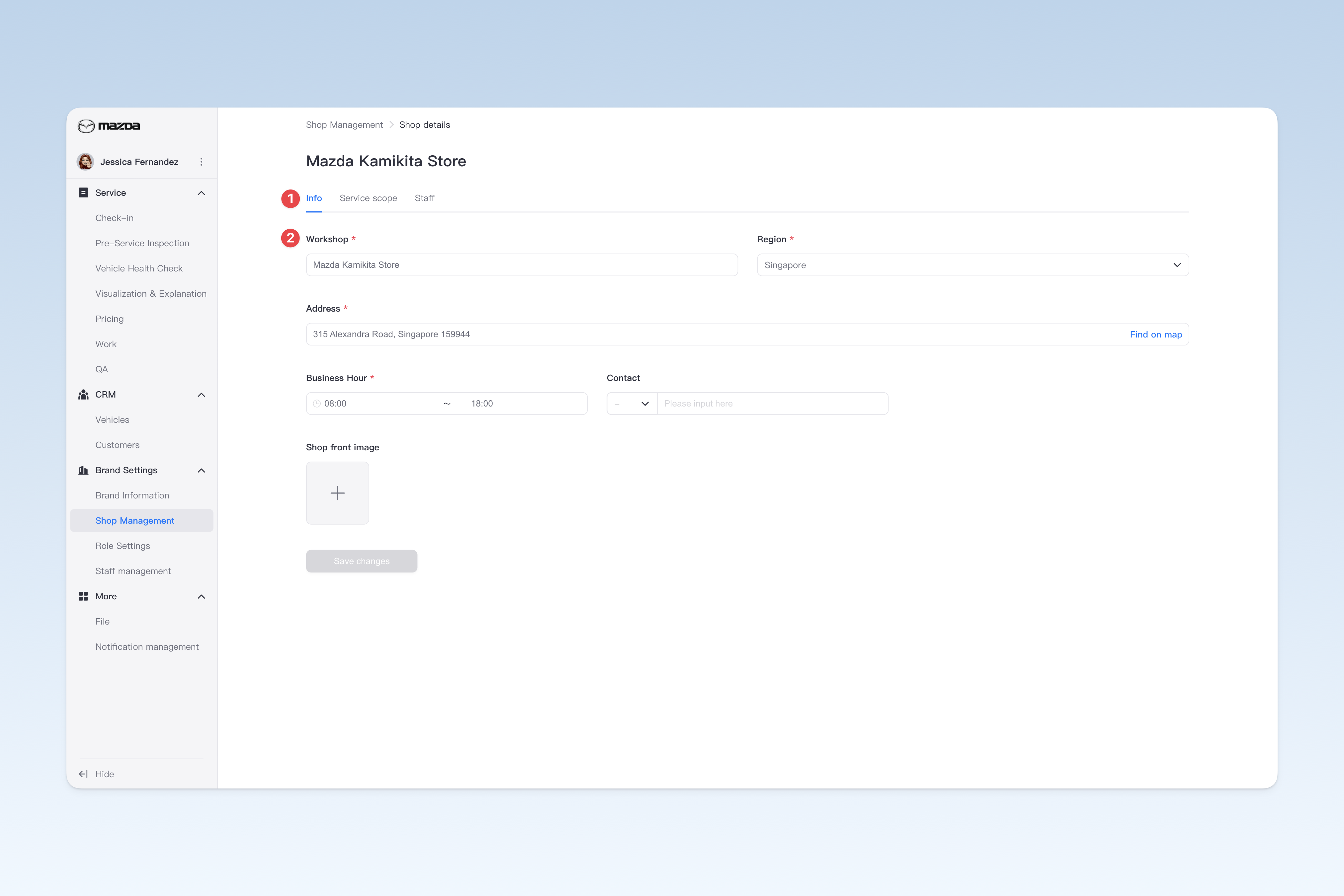The height and width of the screenshot is (896, 1344).
Task: Click the Contact number input field
Action: pyautogui.click(x=773, y=404)
